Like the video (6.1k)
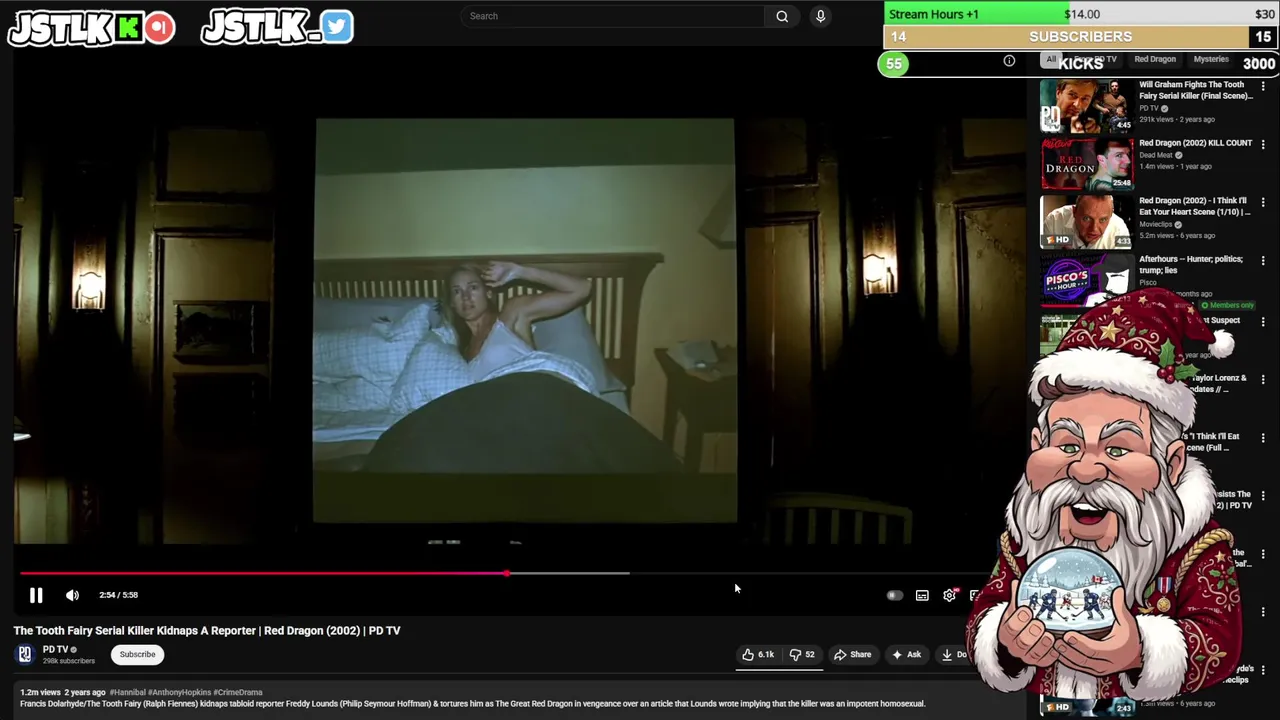1280x720 pixels. [x=758, y=654]
